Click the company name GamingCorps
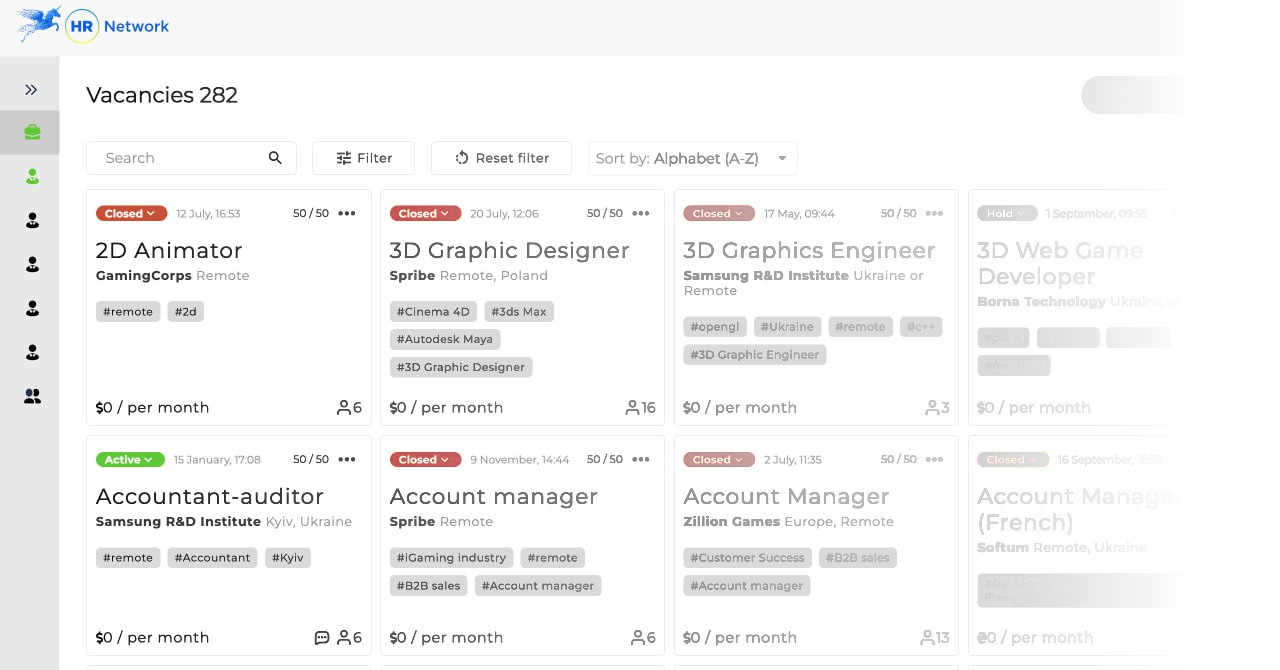The width and height of the screenshot is (1280, 670). click(144, 276)
